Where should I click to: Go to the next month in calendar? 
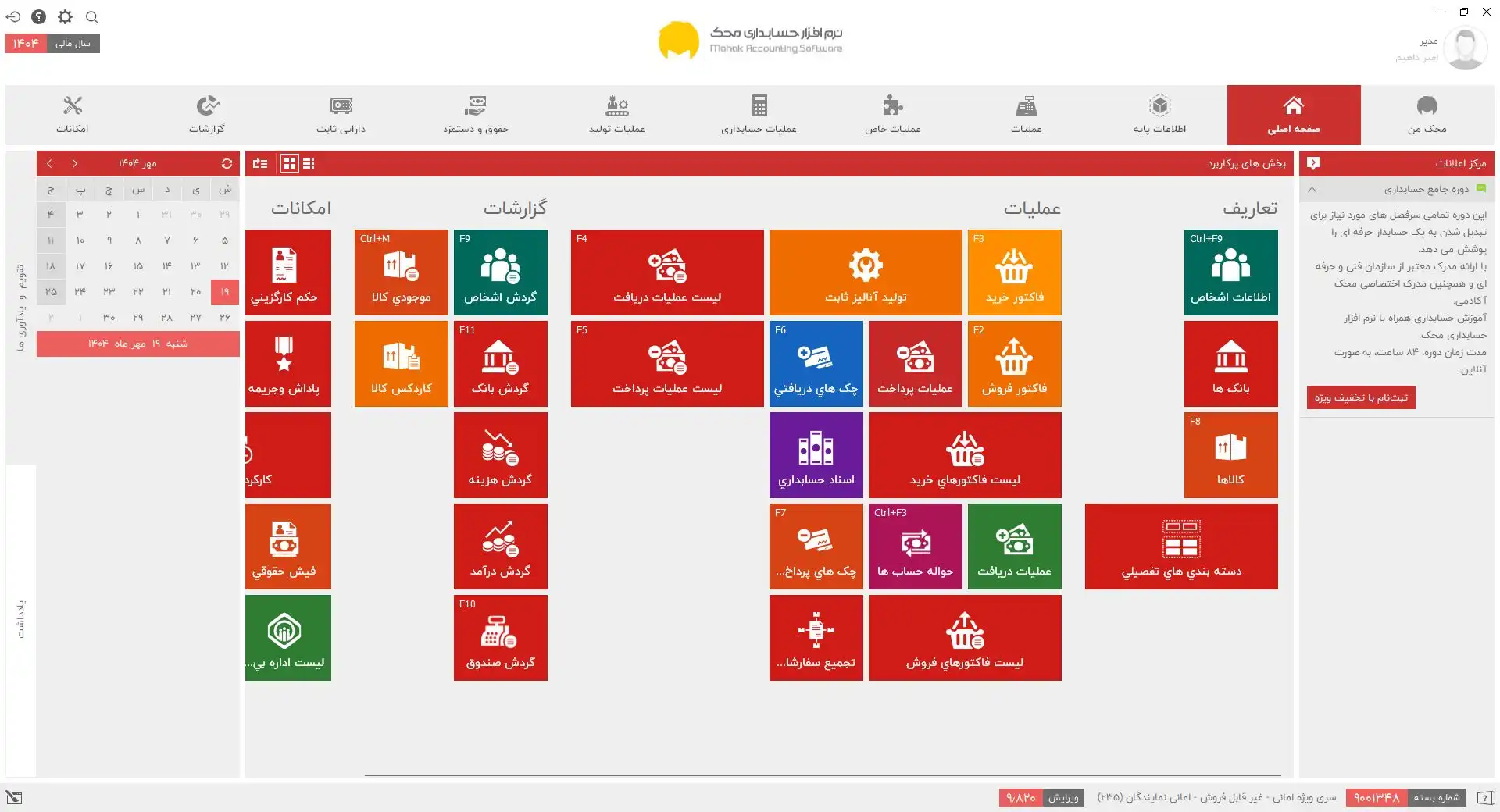coord(49,163)
